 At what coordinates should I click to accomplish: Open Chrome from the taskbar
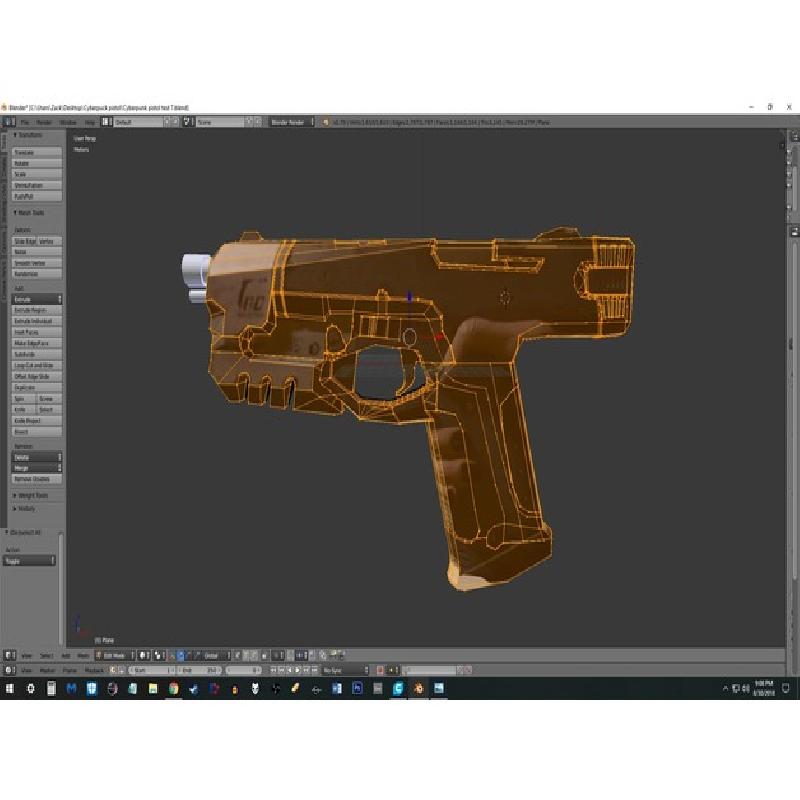point(173,688)
